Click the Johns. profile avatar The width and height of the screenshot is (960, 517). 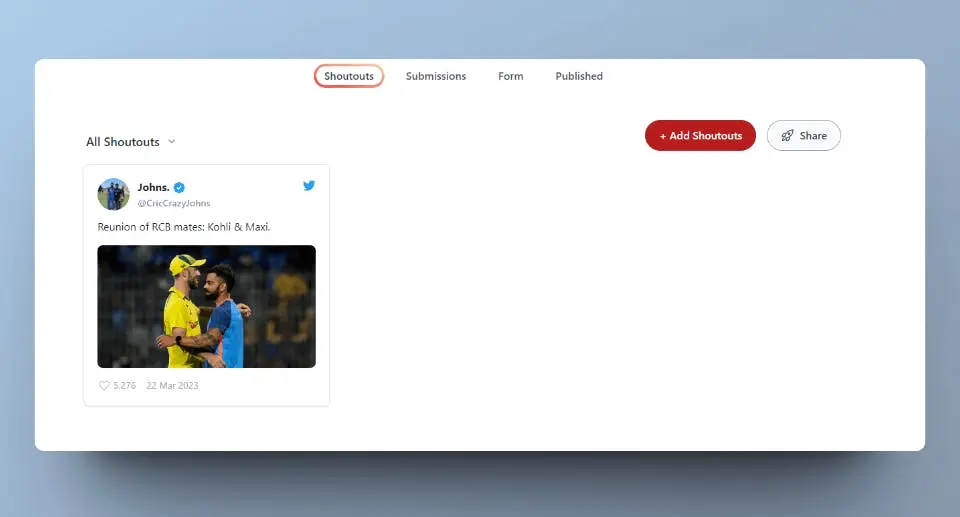pyautogui.click(x=113, y=194)
